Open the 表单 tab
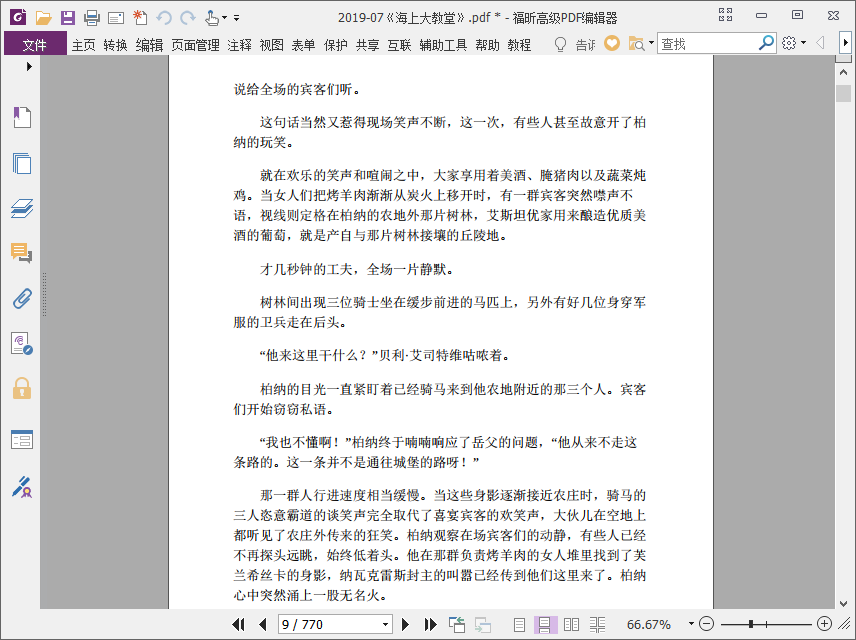 [x=303, y=45]
